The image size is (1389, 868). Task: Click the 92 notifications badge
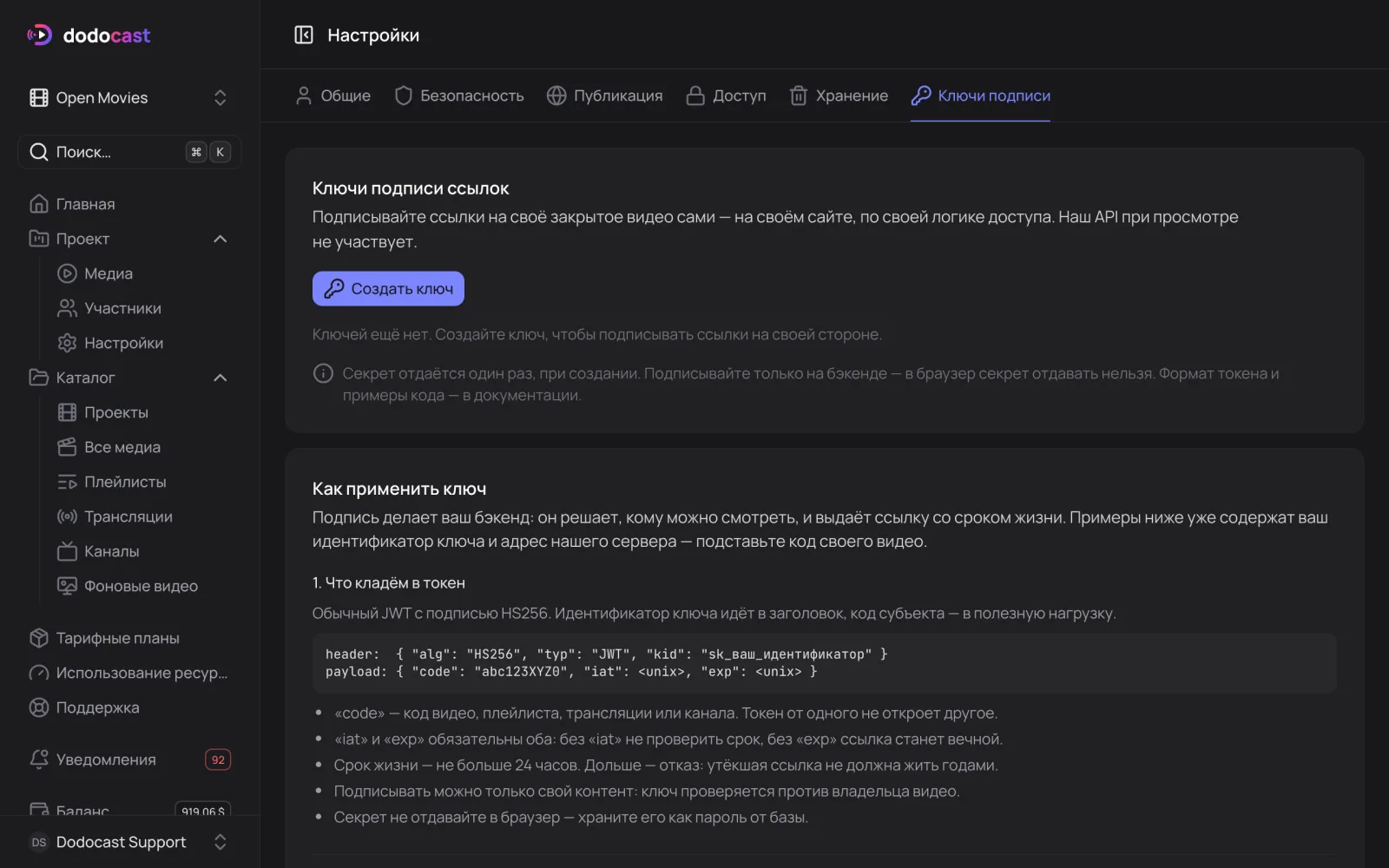(x=218, y=759)
